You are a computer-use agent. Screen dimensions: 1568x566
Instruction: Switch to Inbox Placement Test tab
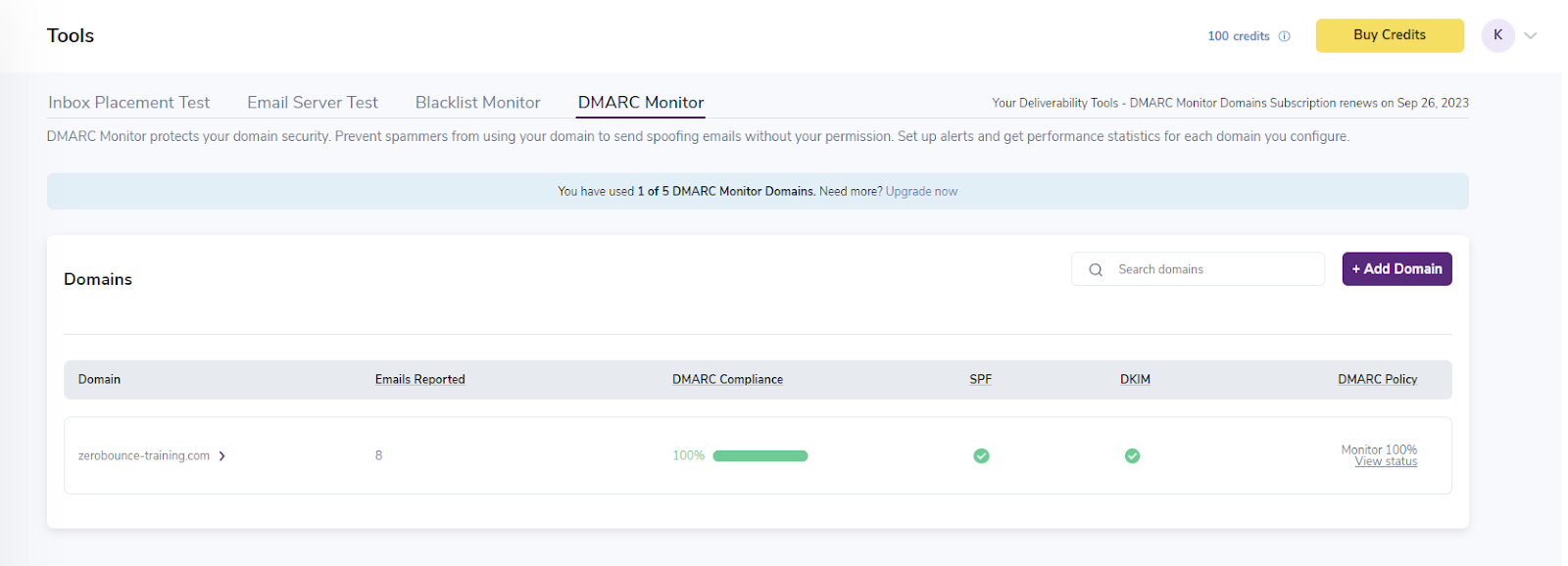pyautogui.click(x=128, y=102)
